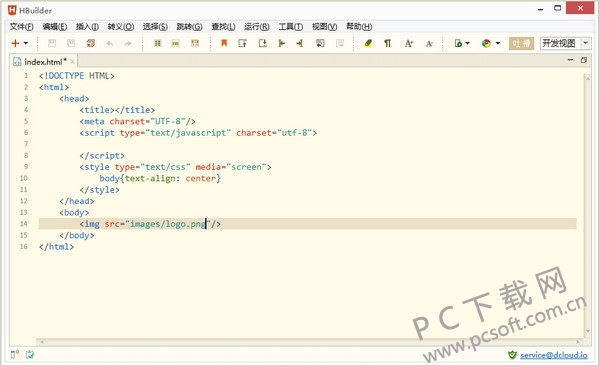Open the run document dropdown arrow

coord(467,43)
